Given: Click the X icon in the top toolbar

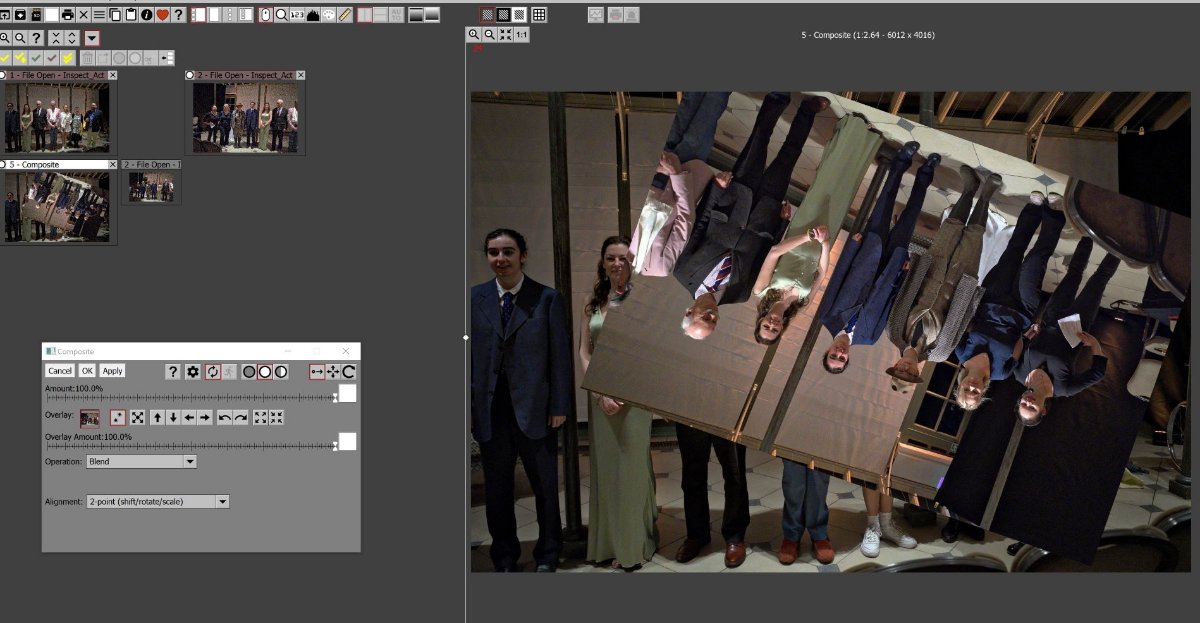Looking at the screenshot, I should point(83,15).
